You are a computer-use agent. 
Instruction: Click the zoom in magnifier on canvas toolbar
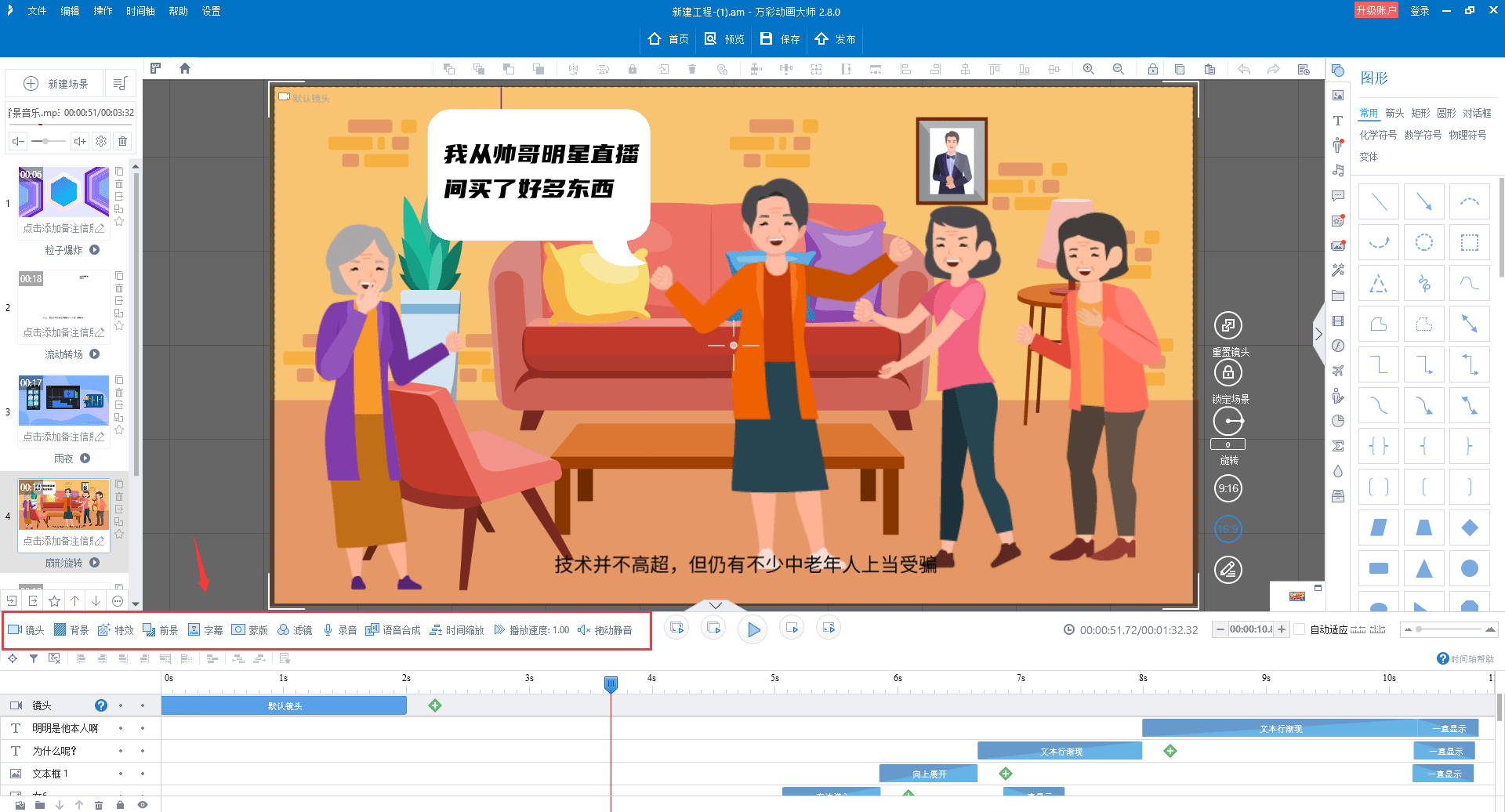coord(1089,69)
